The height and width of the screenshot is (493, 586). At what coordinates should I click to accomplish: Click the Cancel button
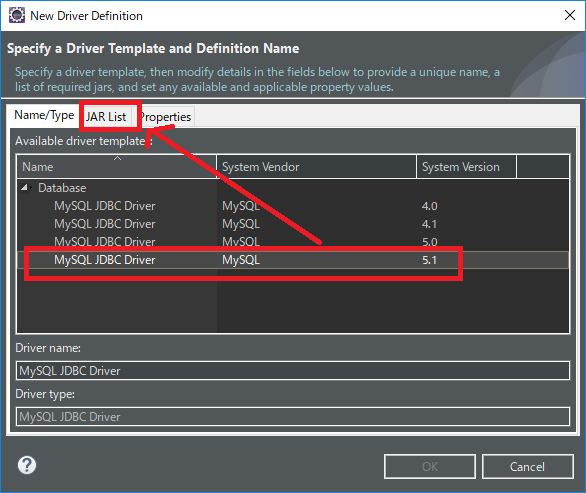pos(527,466)
